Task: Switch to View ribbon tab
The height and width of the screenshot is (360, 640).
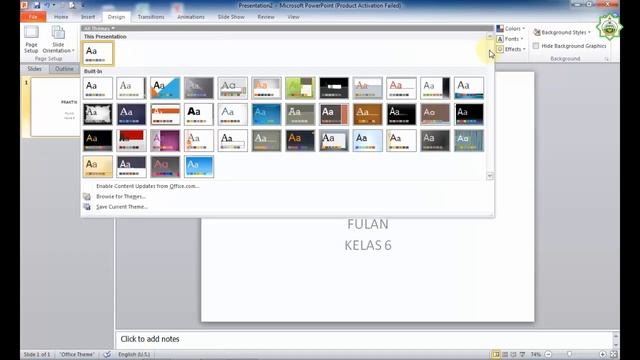Action: tap(293, 17)
